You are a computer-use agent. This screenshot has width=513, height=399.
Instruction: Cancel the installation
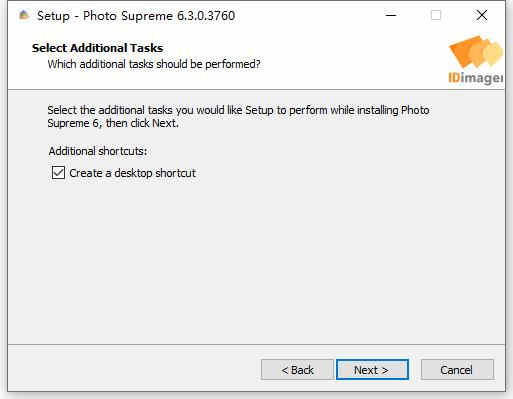click(x=457, y=369)
